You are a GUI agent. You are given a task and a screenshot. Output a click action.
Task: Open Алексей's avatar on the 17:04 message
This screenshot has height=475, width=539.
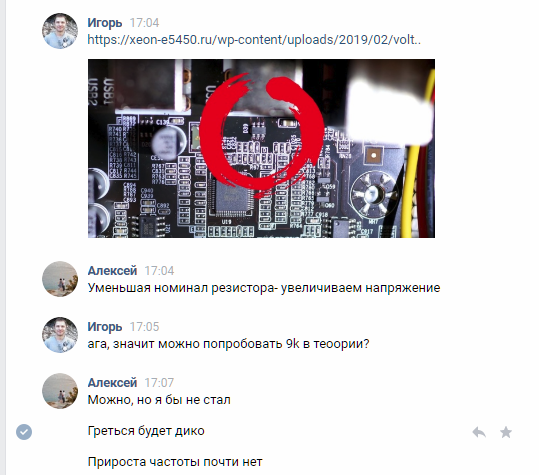60,279
